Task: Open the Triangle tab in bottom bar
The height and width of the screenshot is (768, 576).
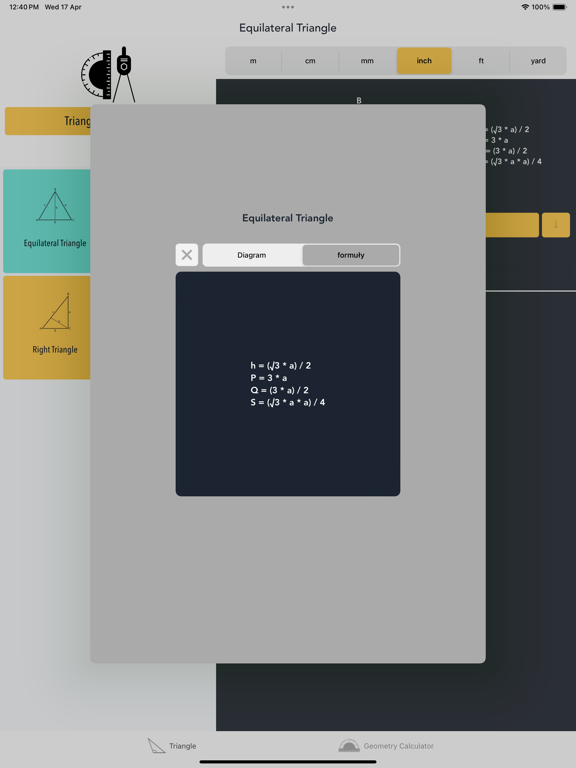Action: click(172, 746)
